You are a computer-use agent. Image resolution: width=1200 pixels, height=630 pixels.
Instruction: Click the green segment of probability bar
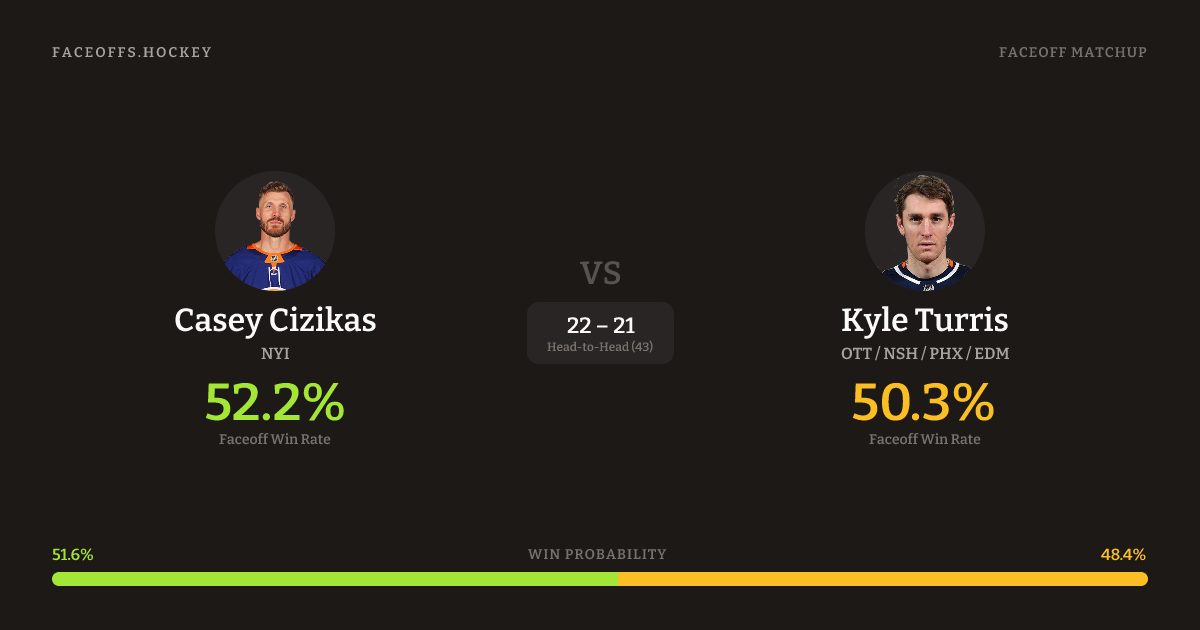point(335,579)
